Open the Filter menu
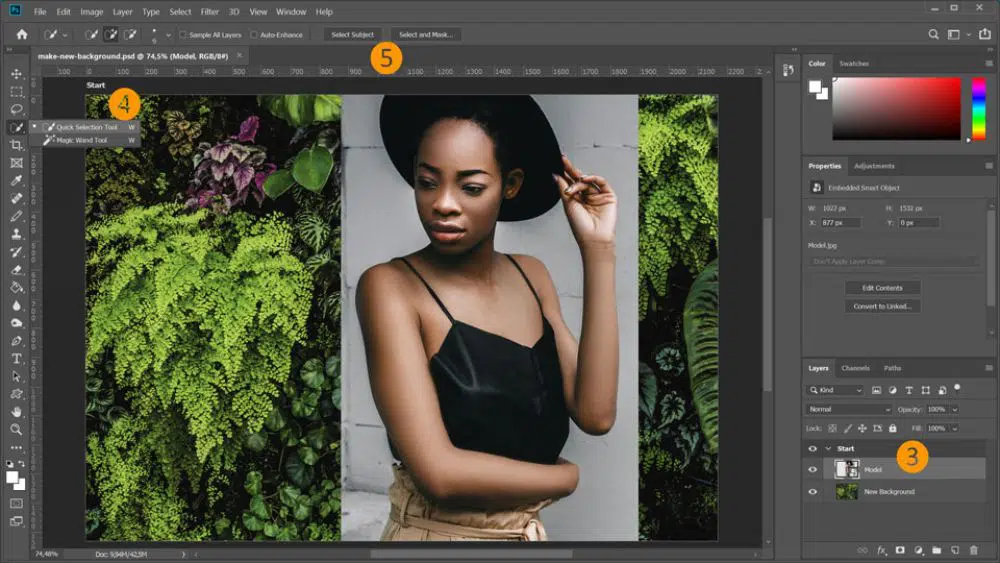Viewport: 1000px width, 563px height. [209, 12]
